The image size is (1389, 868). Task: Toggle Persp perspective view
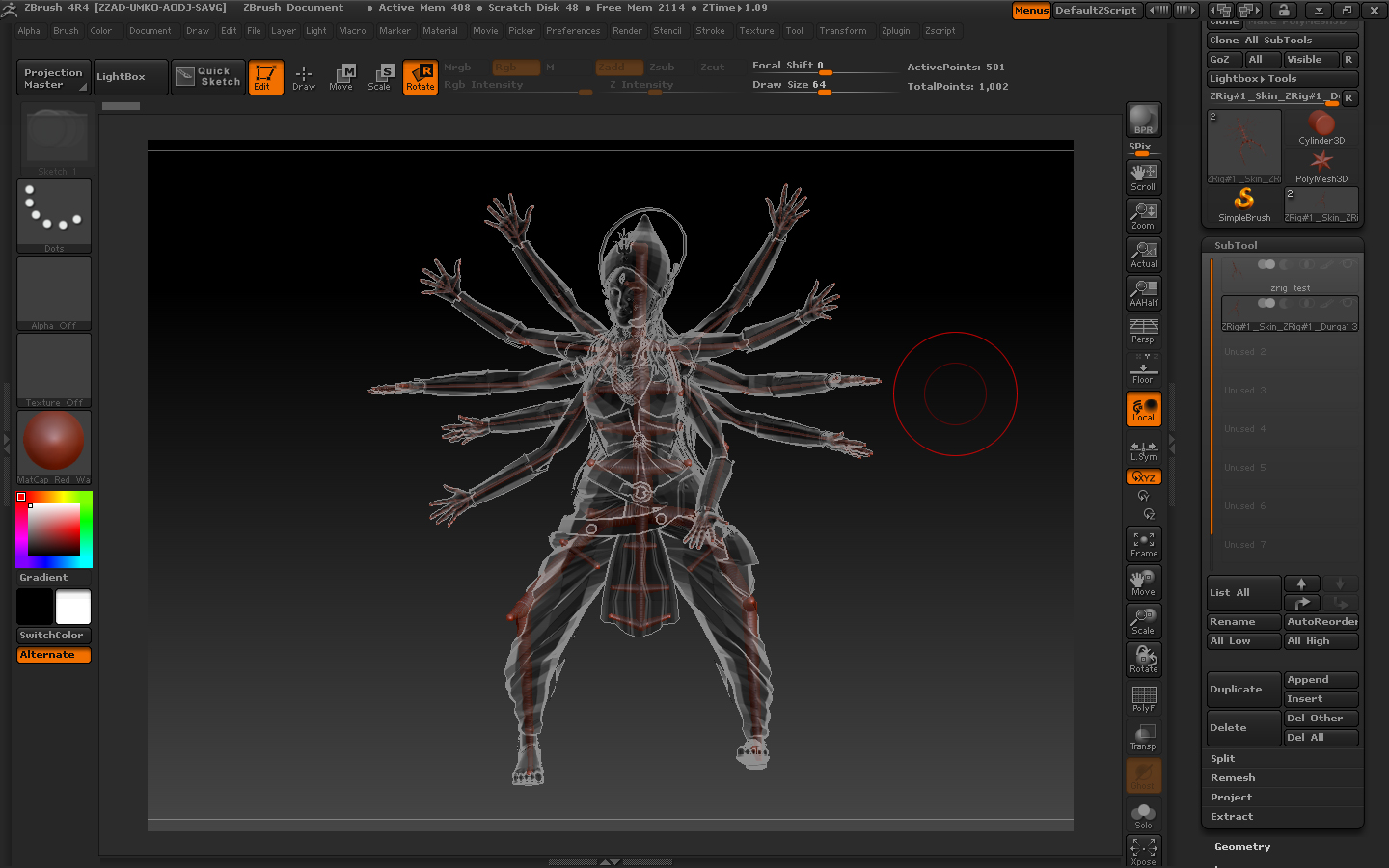point(1143,331)
